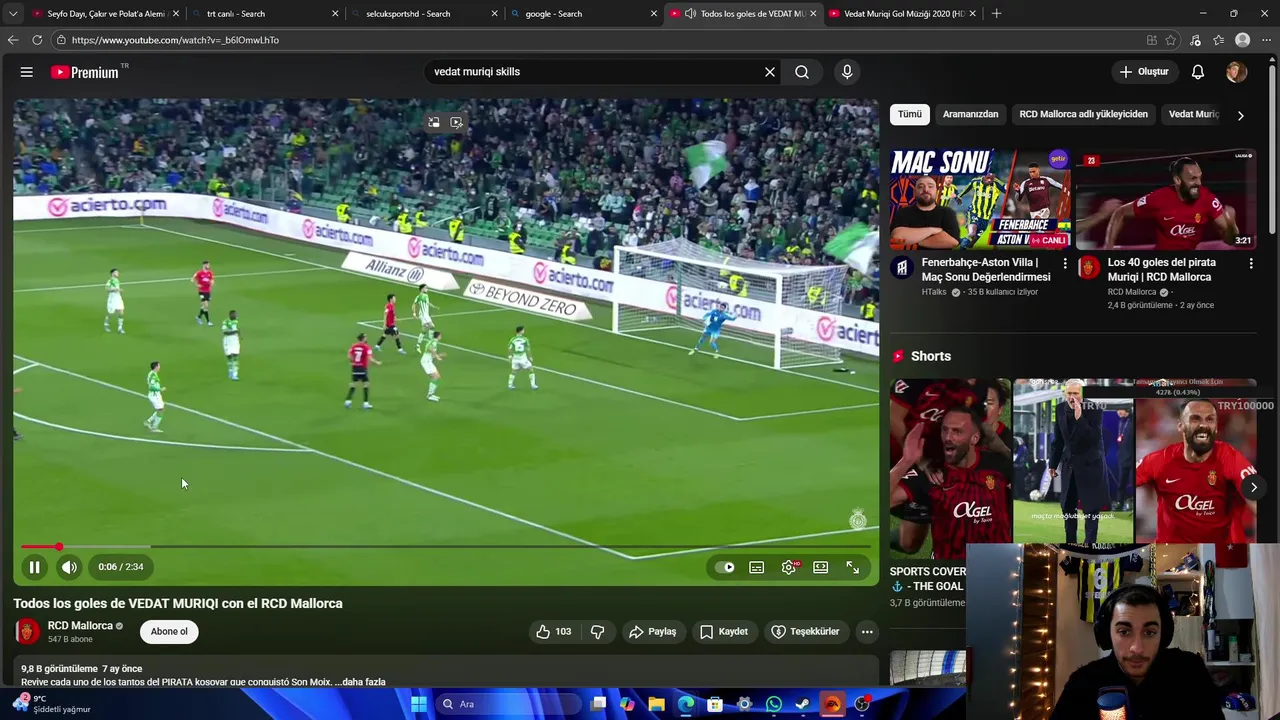Run search with the magnifier button
Image resolution: width=1280 pixels, height=720 pixels.
(x=802, y=72)
